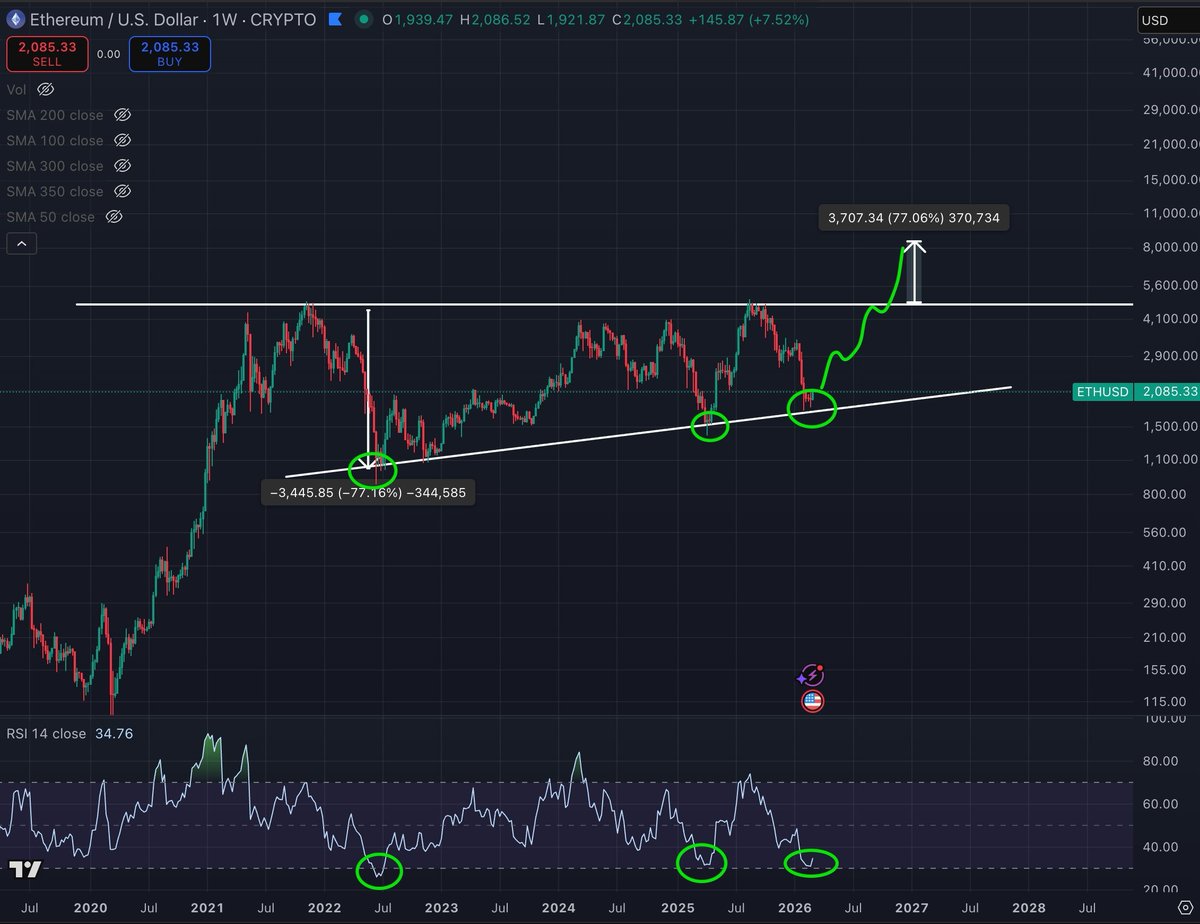
Task: Collapse the indicator legend with the chevron button
Action: 22,243
